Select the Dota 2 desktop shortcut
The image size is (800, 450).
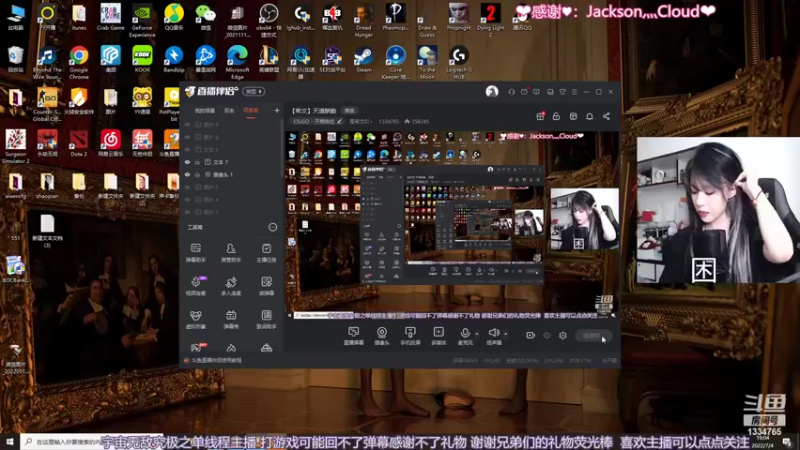tap(79, 143)
